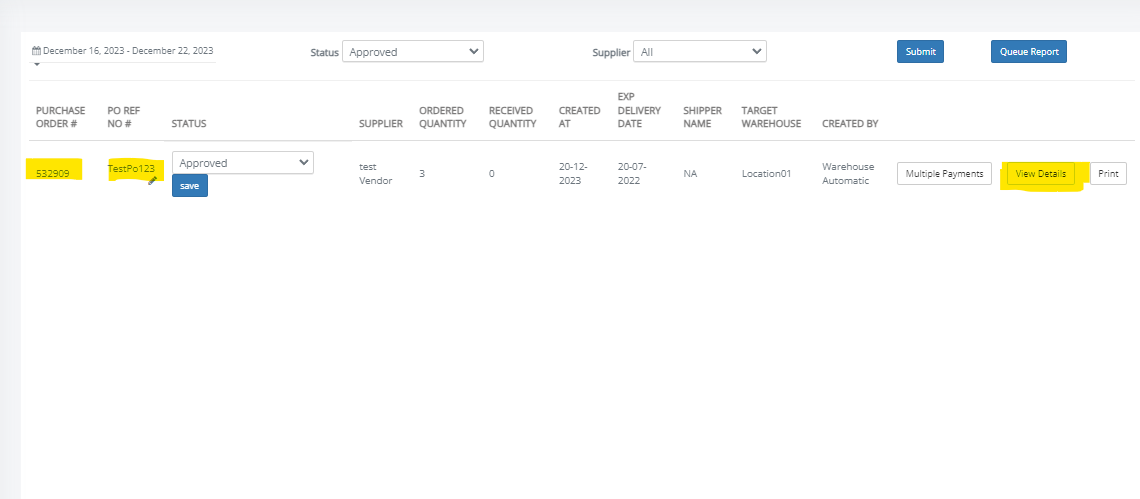Click the SUPPLIER column header
Image resolution: width=1140 pixels, height=499 pixels.
(381, 124)
